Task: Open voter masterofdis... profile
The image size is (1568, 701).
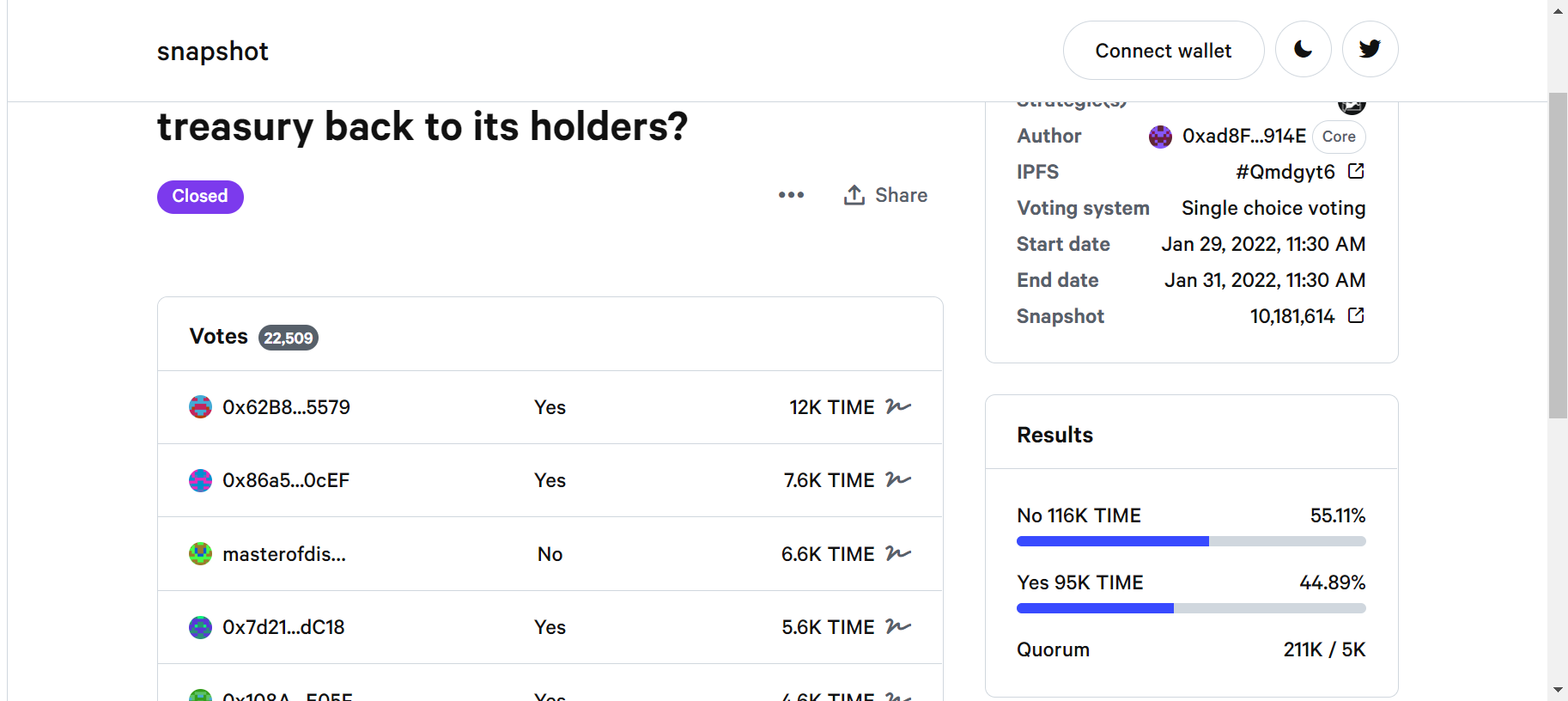Action: 284,554
